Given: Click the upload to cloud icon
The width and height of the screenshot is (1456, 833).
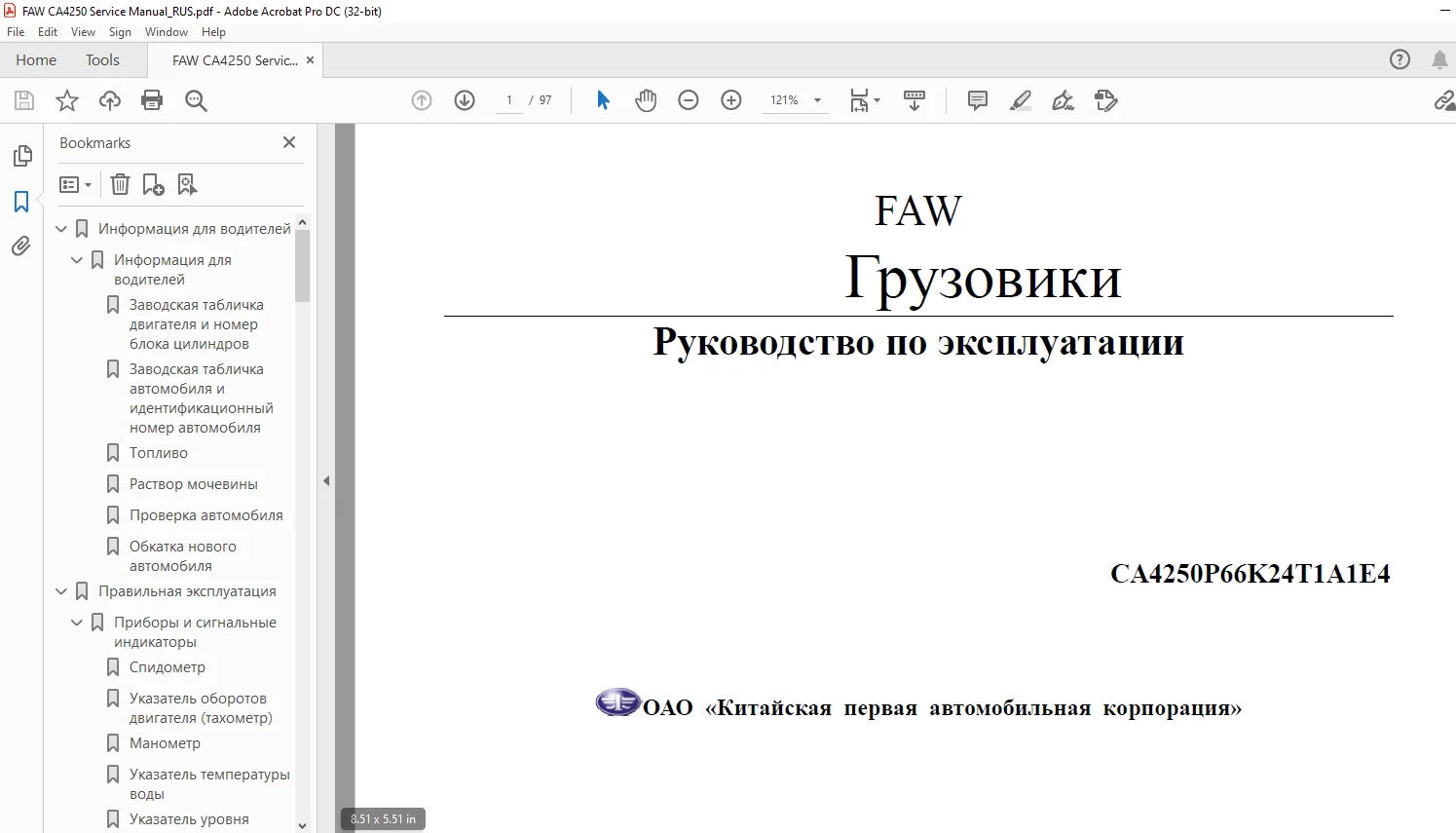Looking at the screenshot, I should point(110,100).
